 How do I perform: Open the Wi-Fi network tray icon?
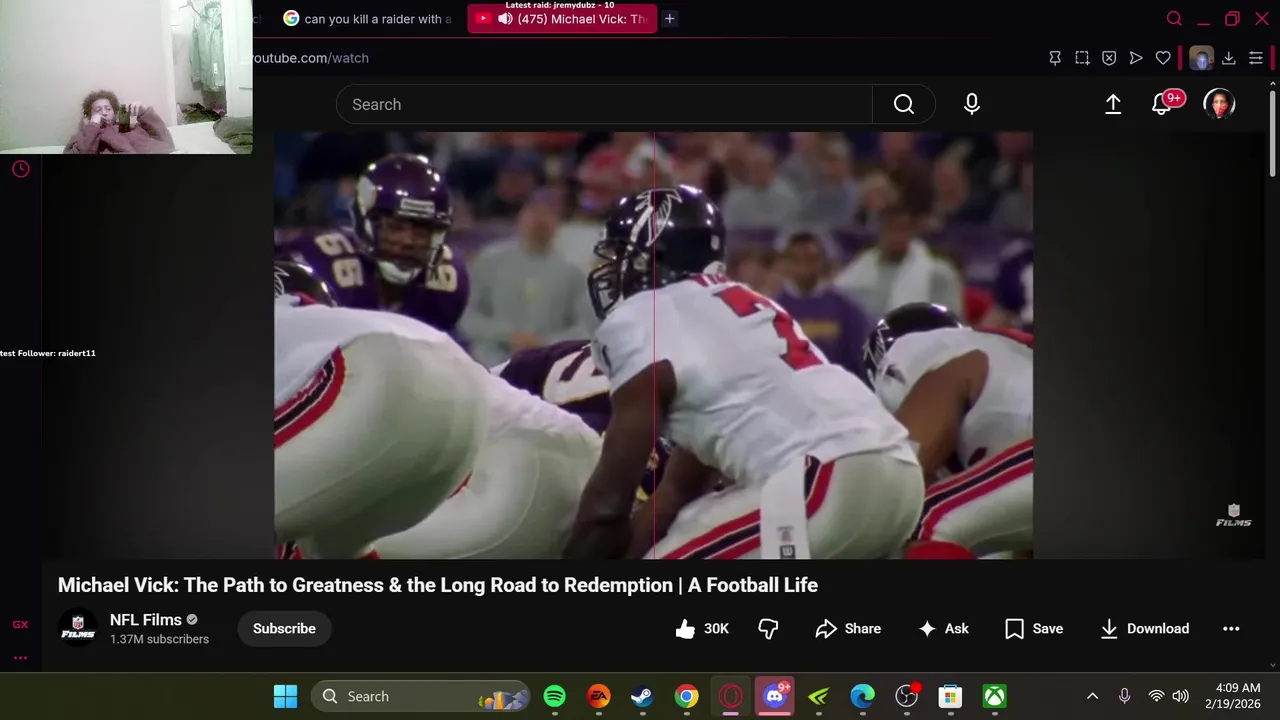1156,696
